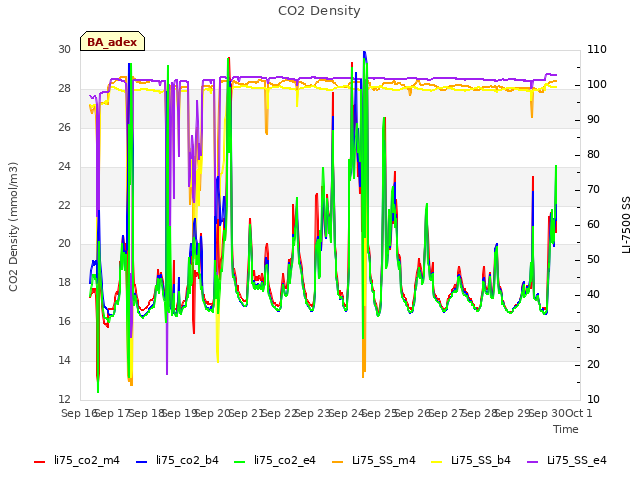Screen dimensions: 640x480
Task: Click the 30 value on left axis
Action: [64, 50]
